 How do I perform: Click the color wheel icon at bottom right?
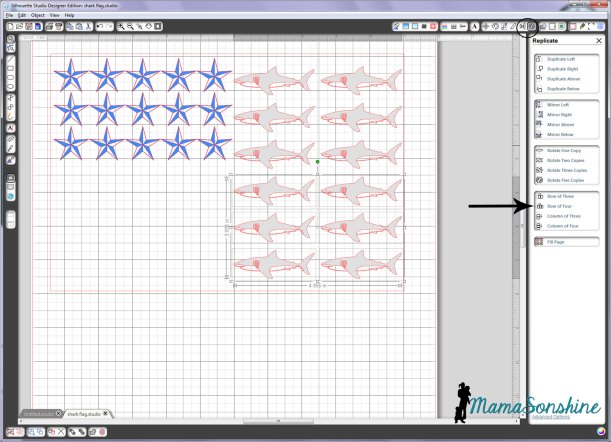(x=602, y=431)
